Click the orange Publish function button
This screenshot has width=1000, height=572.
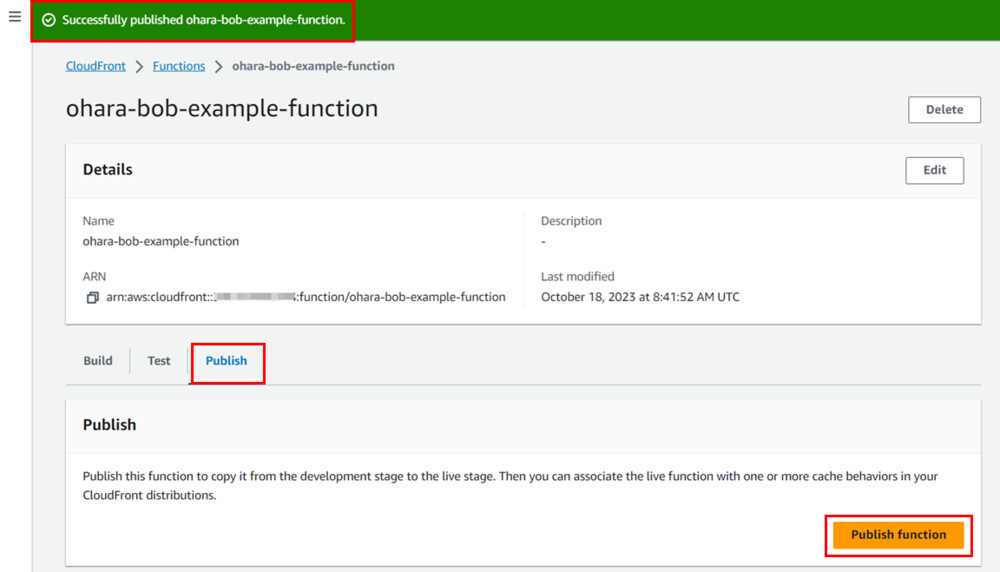(898, 535)
